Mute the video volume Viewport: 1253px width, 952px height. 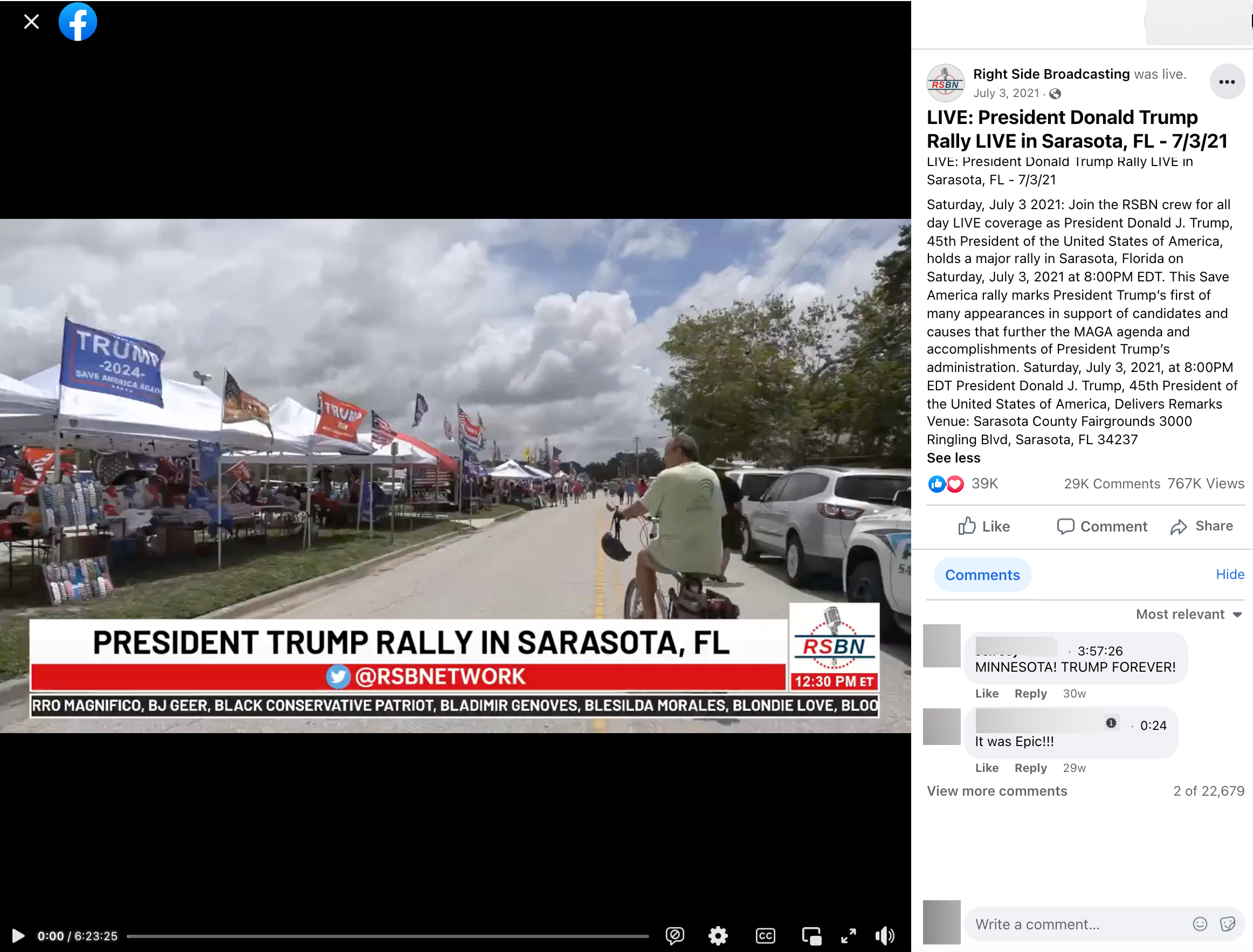point(885,936)
